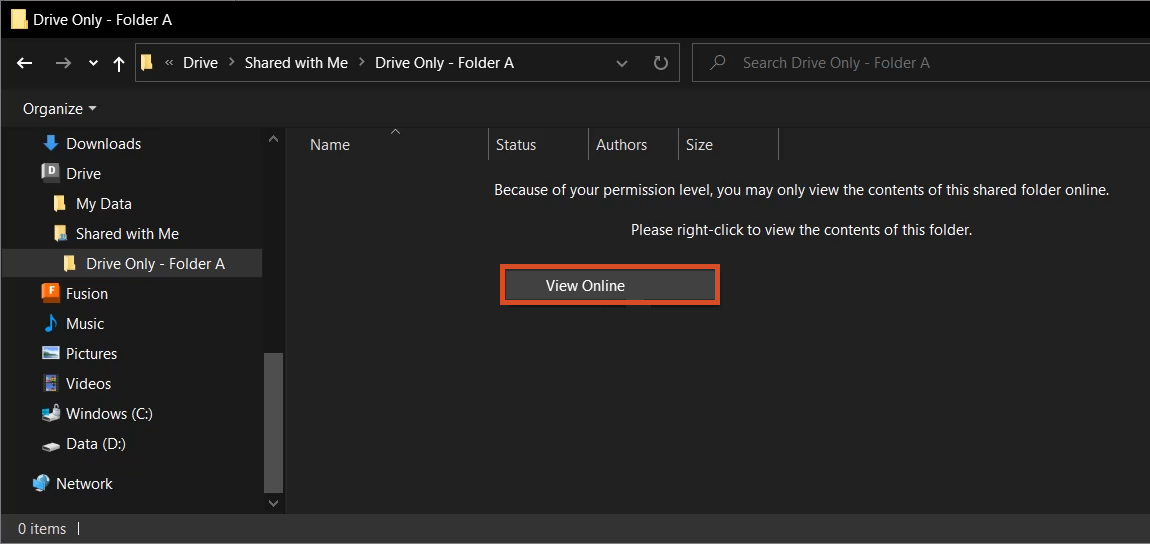The width and height of the screenshot is (1150, 544).
Task: Sort by the Status column header
Action: [x=516, y=145]
